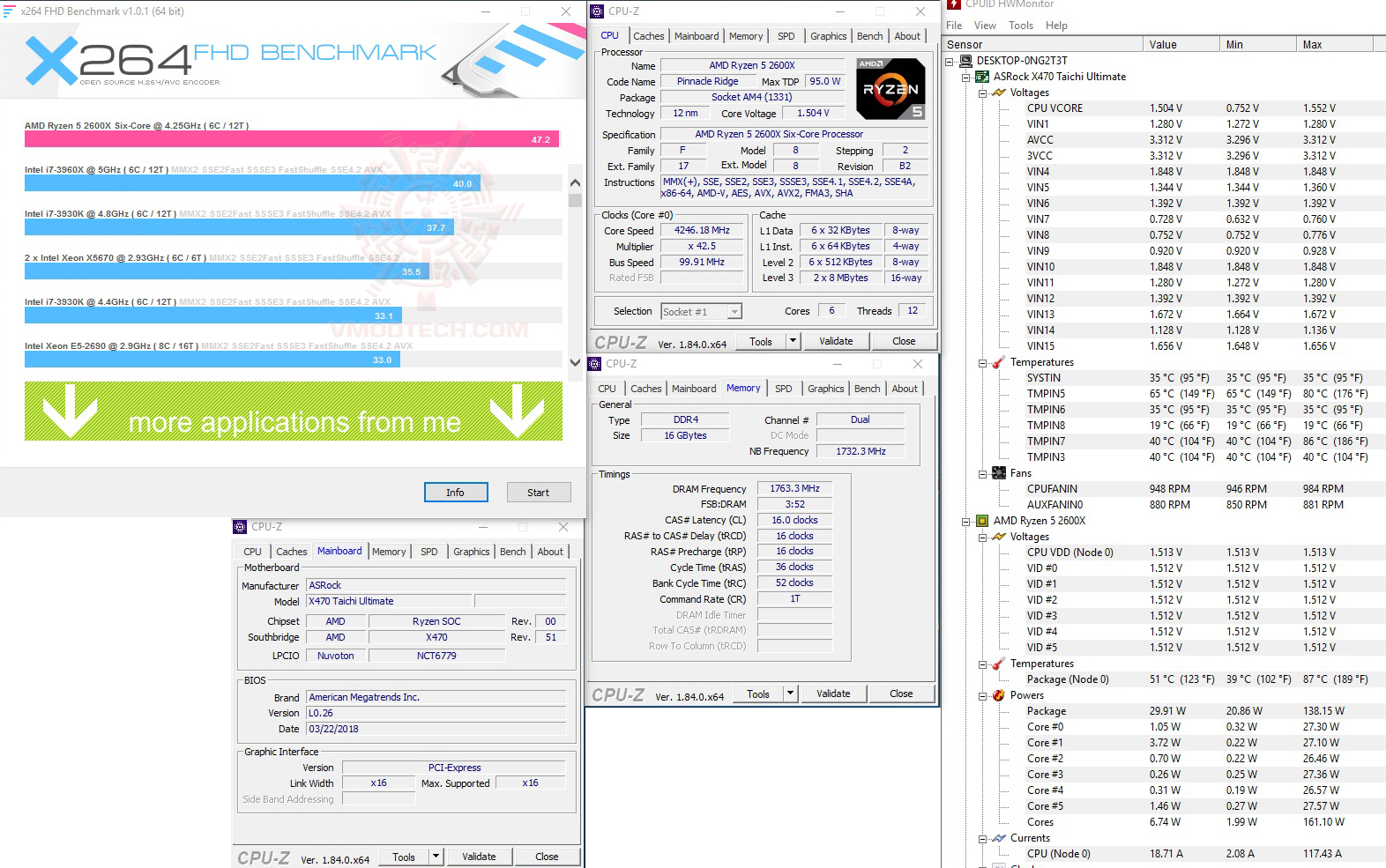The image size is (1386, 868).
Task: Switch to SPD tab in CPU-Z Memory window
Action: (x=783, y=389)
